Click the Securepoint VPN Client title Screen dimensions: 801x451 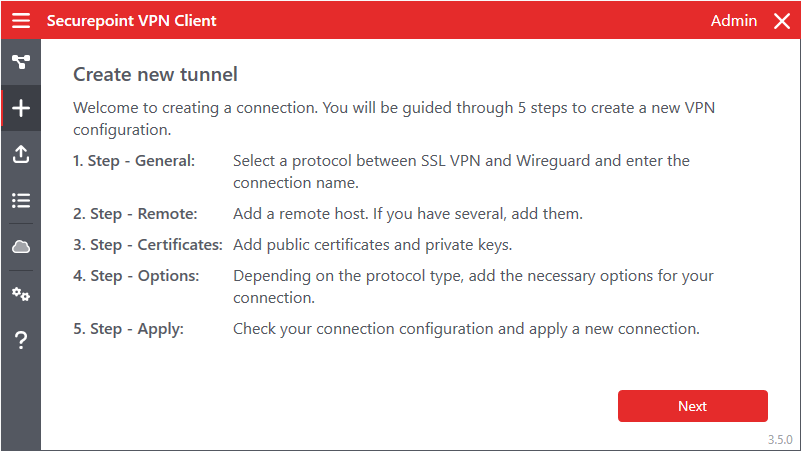(x=131, y=21)
